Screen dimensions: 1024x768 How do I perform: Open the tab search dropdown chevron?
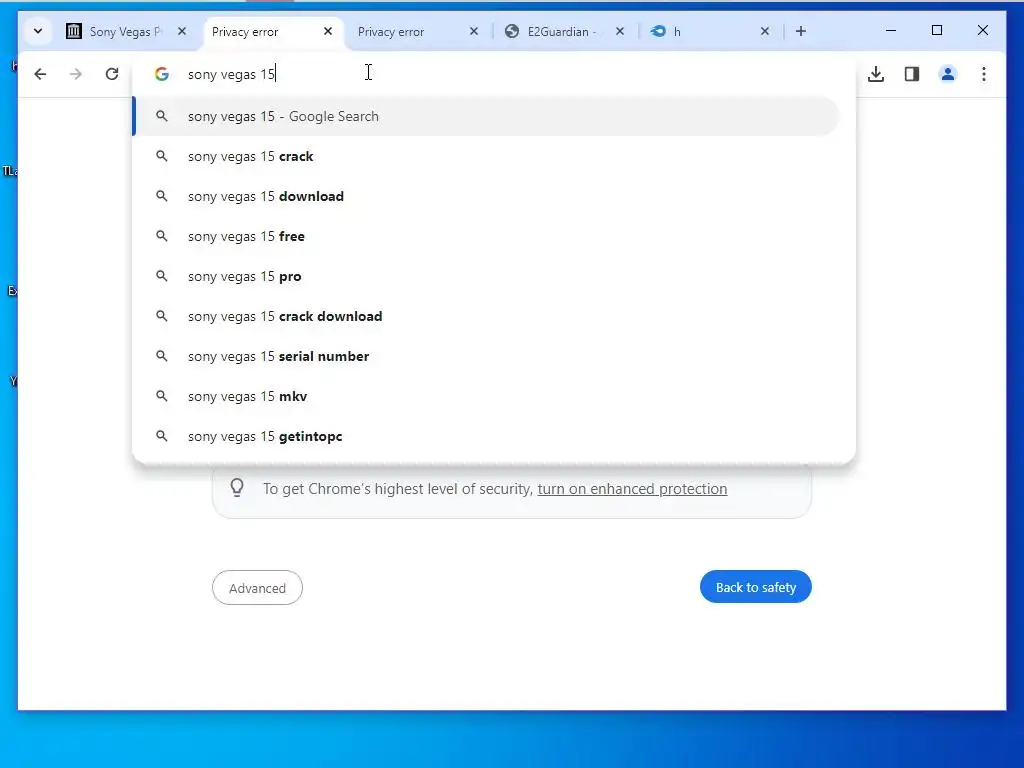tap(38, 31)
